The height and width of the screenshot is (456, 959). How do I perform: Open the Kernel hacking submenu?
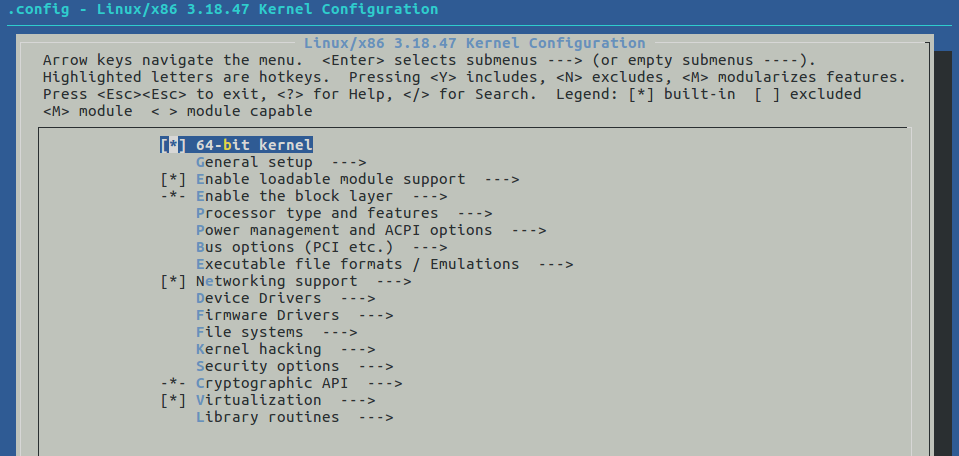259,350
